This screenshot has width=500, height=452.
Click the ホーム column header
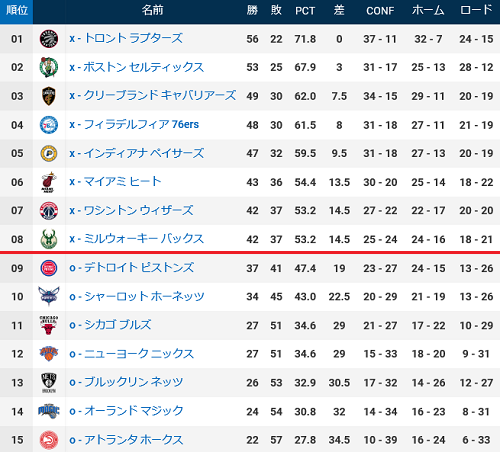428,10
